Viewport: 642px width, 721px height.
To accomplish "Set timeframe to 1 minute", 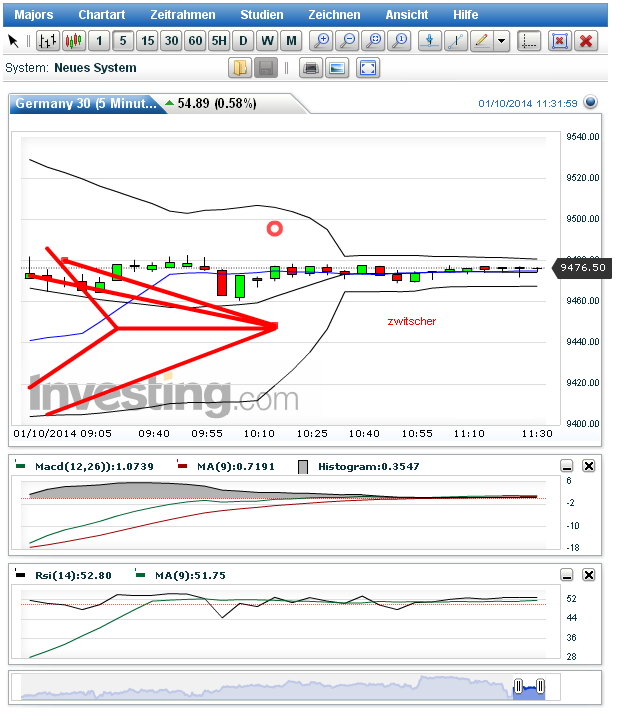I will (99, 41).
